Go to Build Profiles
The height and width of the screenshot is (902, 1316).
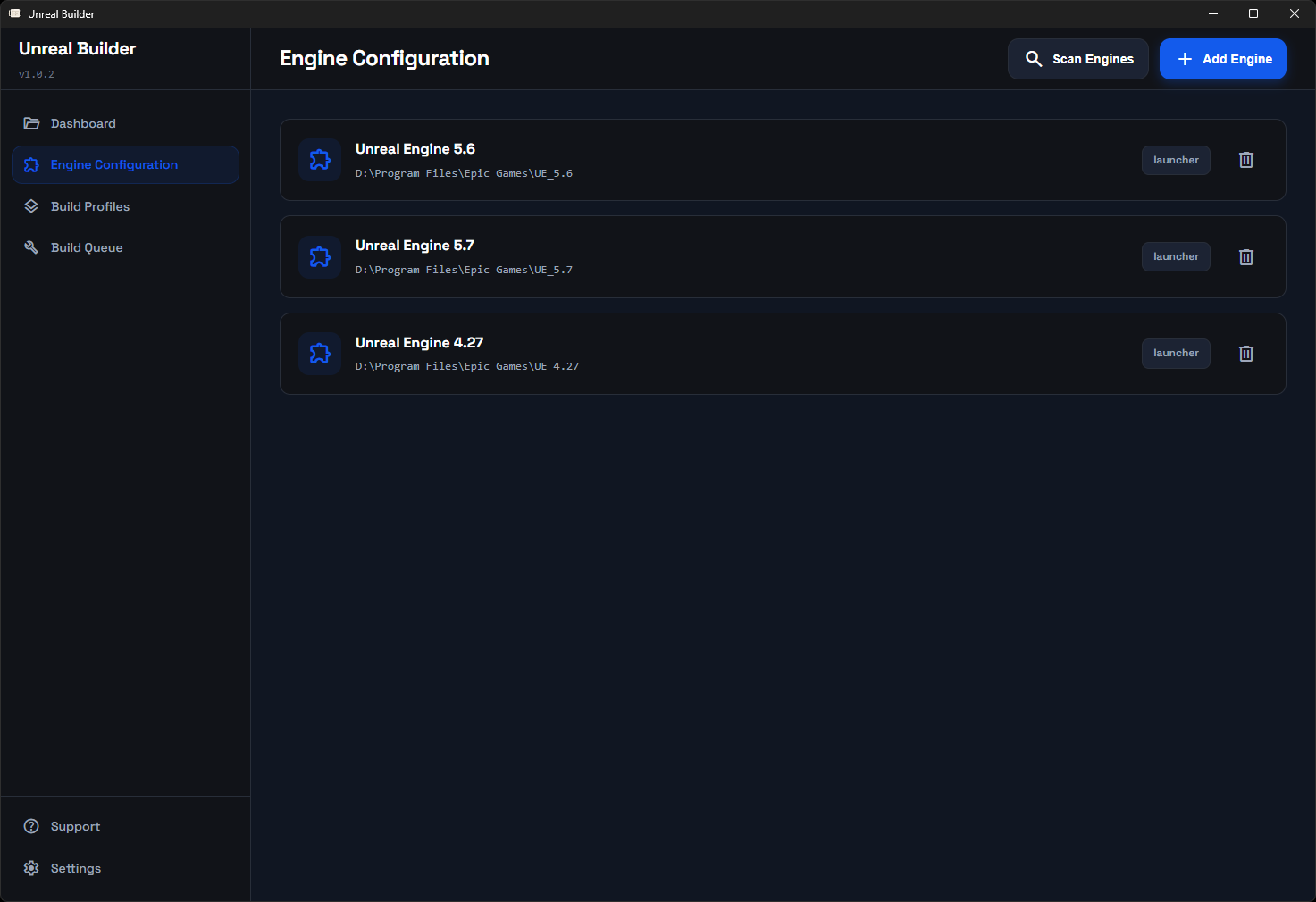[125, 206]
